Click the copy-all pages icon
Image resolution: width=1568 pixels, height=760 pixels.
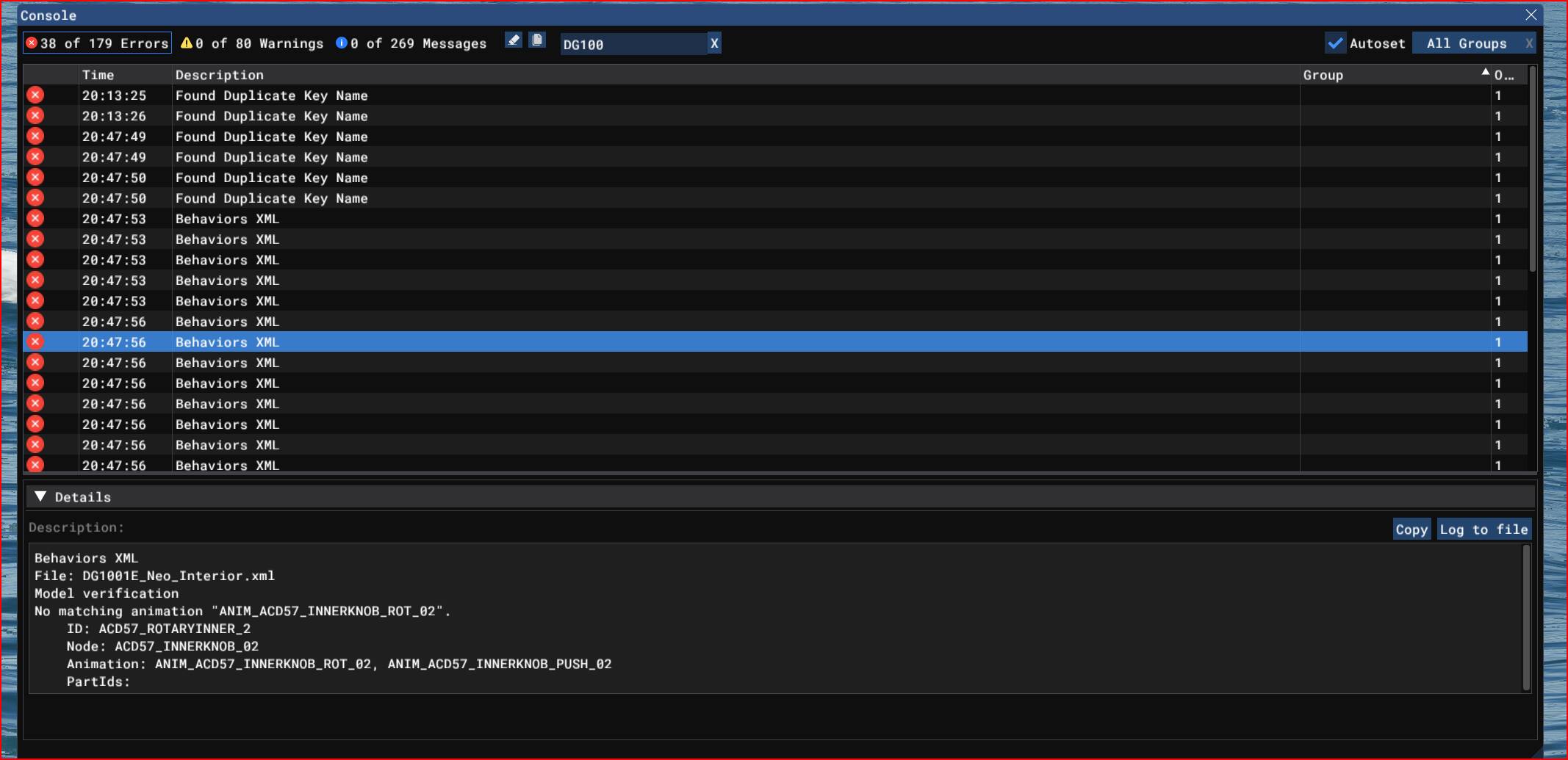[537, 40]
